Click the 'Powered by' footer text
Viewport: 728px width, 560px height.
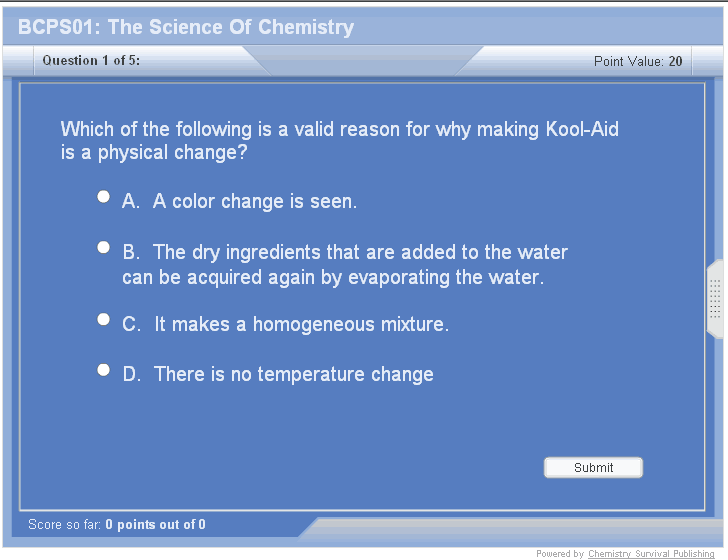[x=560, y=554]
